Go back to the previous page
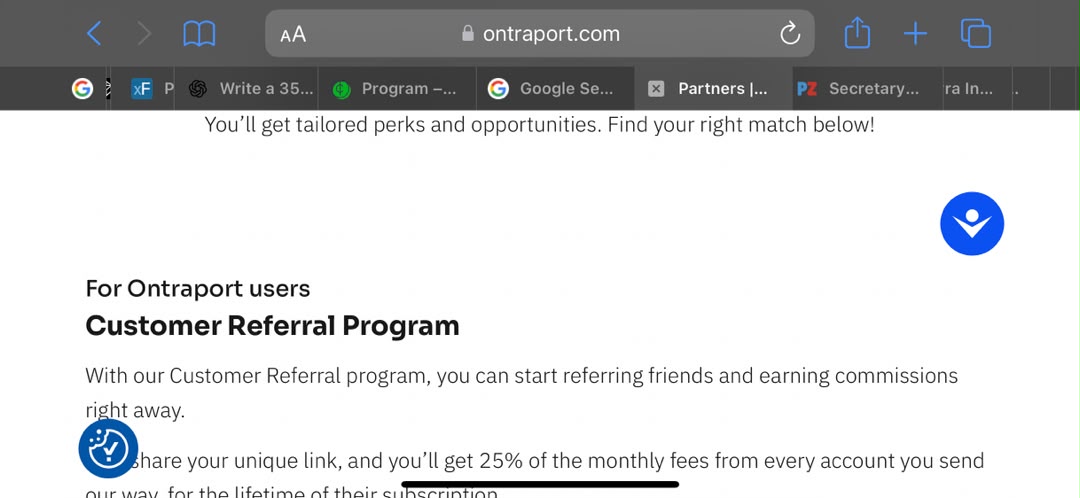Screen dimensions: 1080x498 [x=94, y=33]
